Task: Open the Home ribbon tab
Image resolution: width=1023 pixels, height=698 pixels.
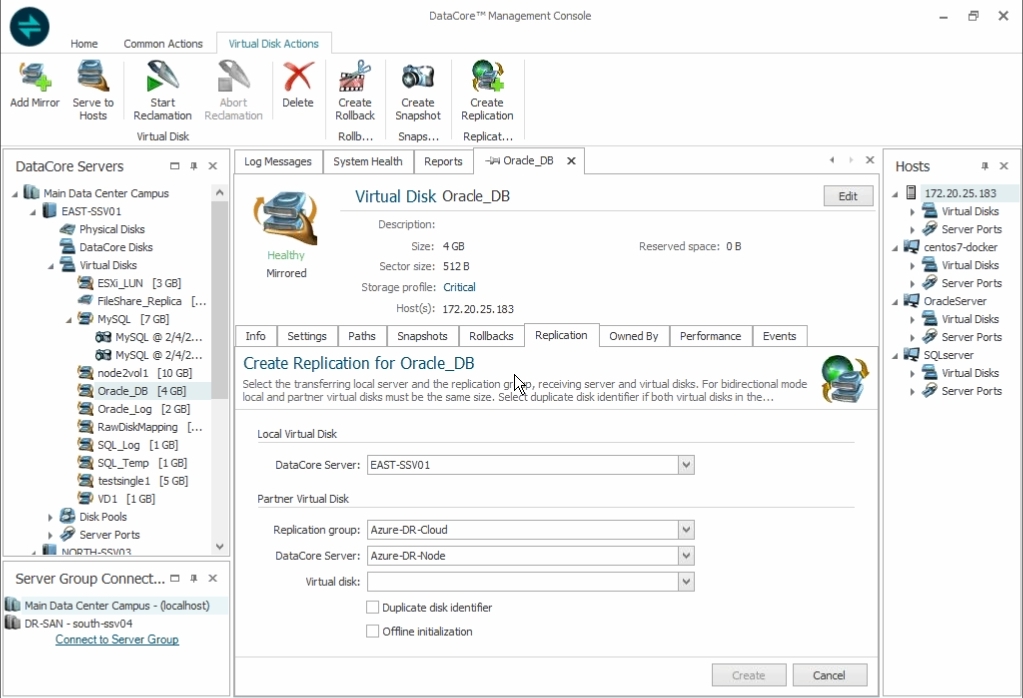Action: tap(84, 44)
